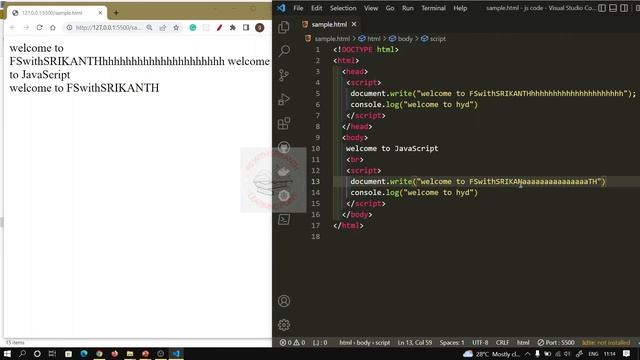
Task: Toggle Chrome side panel
Action: coord(246,27)
